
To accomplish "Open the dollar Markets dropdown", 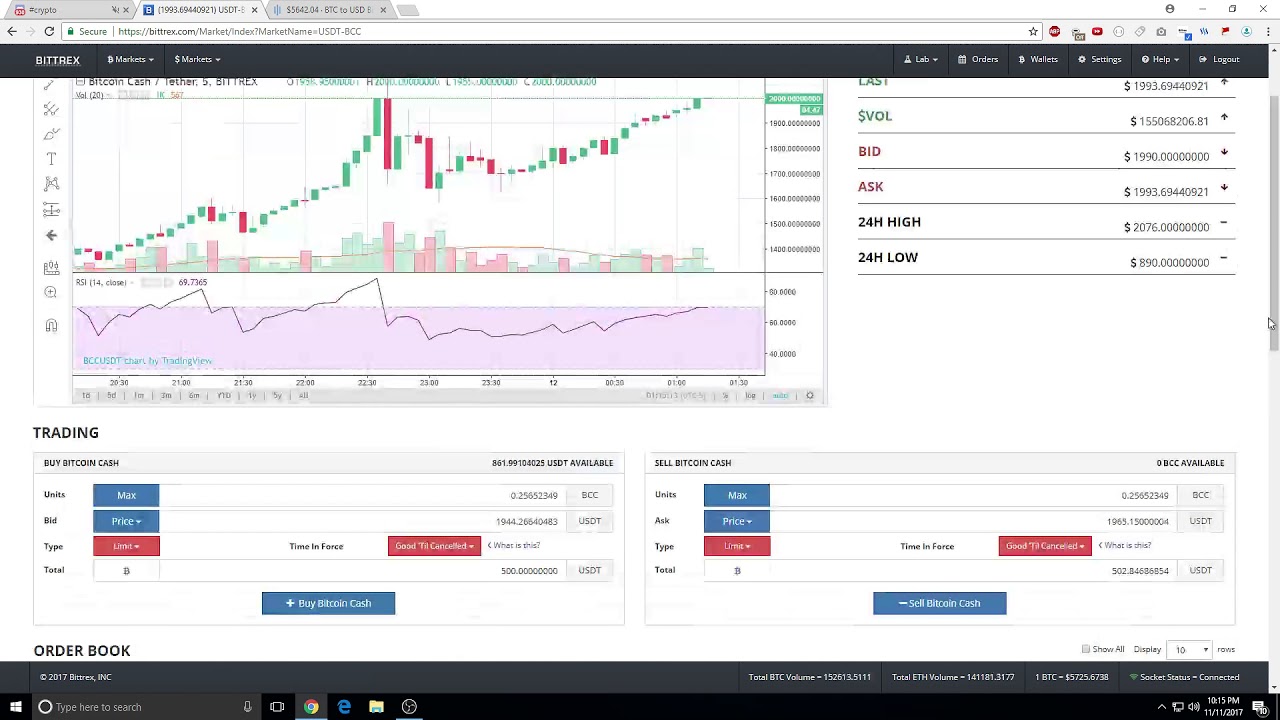I will pos(196,59).
